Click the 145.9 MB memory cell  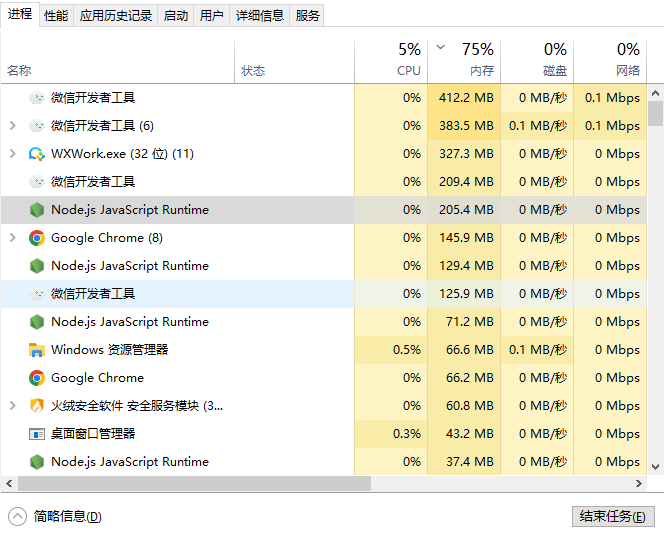[464, 238]
